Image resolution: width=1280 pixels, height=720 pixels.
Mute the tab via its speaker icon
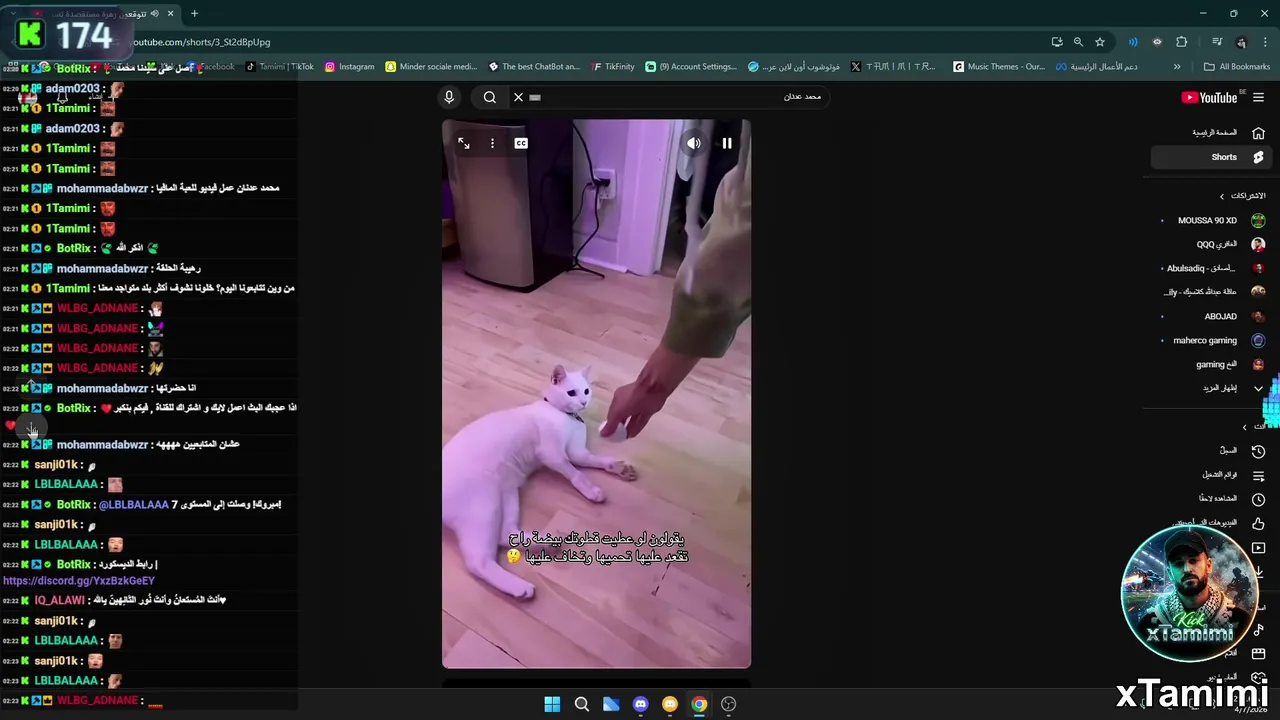point(154,14)
